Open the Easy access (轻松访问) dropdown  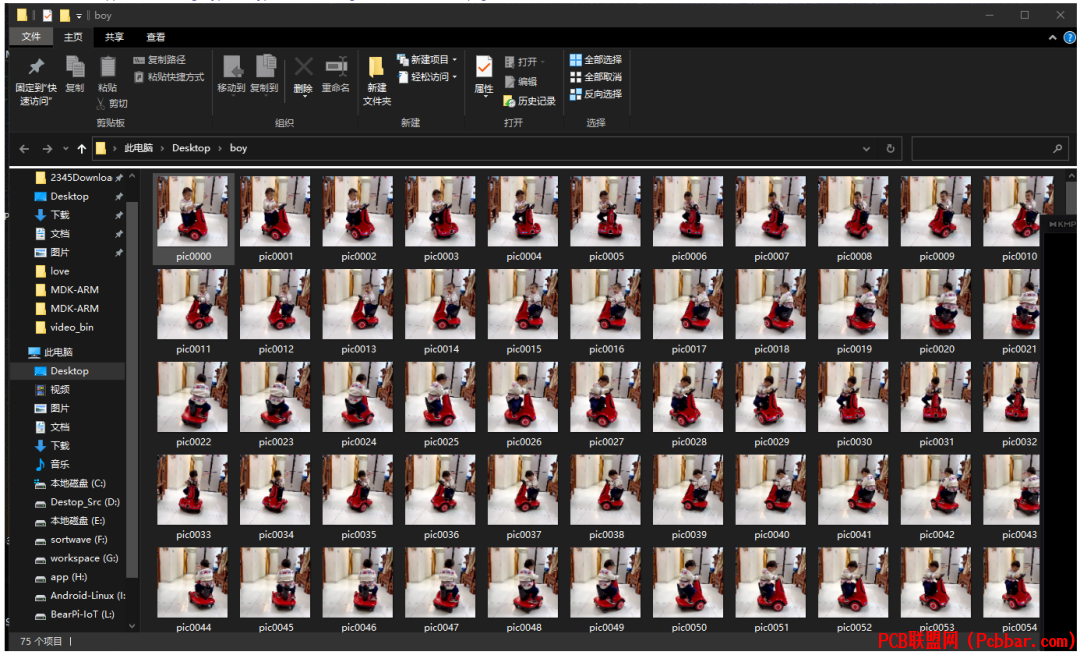click(427, 77)
